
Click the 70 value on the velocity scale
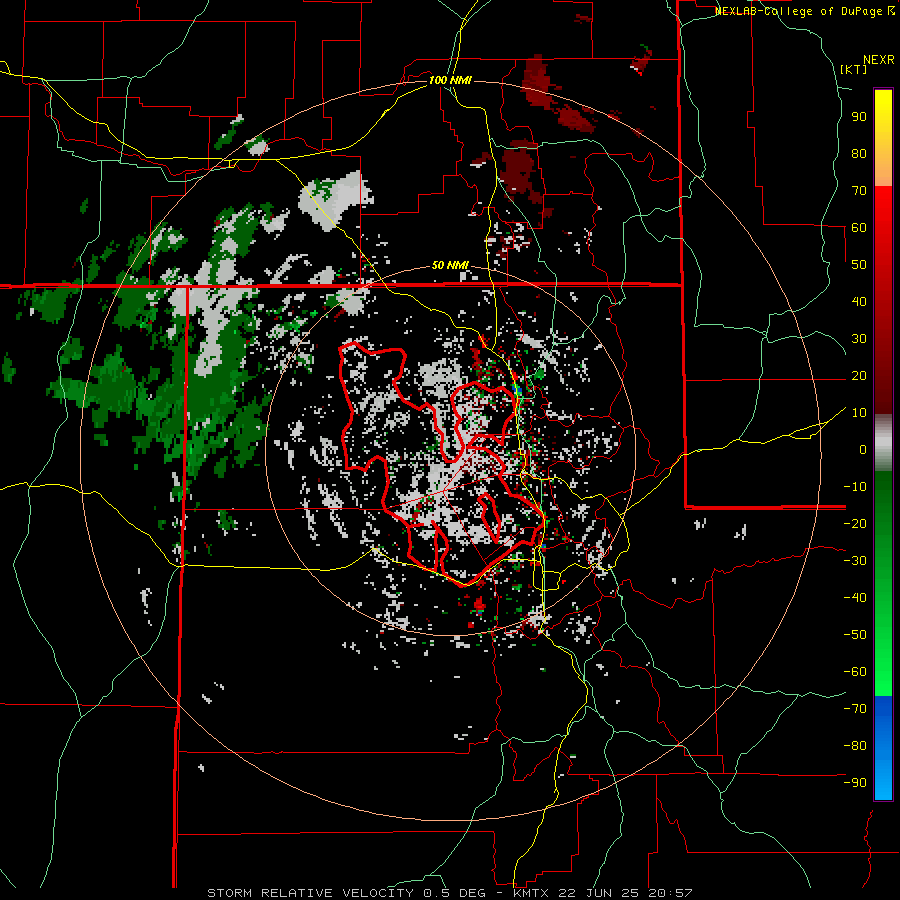click(859, 191)
